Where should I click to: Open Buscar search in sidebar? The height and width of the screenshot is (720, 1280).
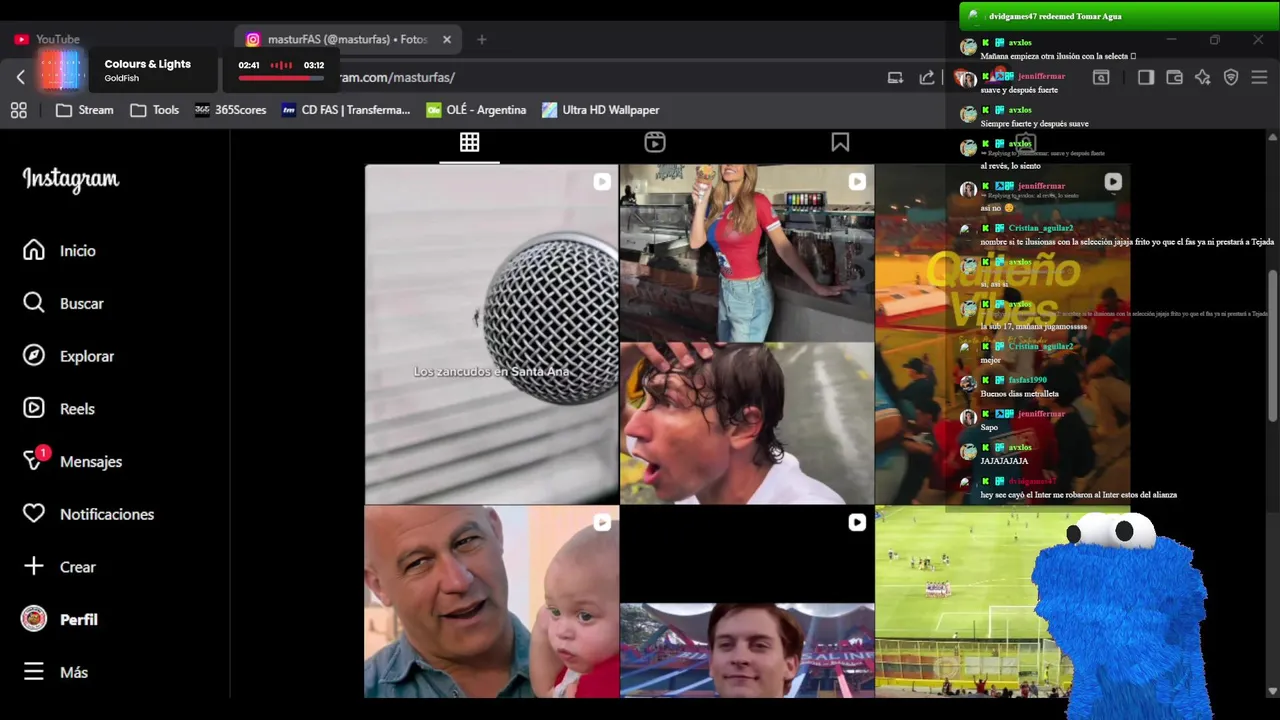(x=63, y=303)
